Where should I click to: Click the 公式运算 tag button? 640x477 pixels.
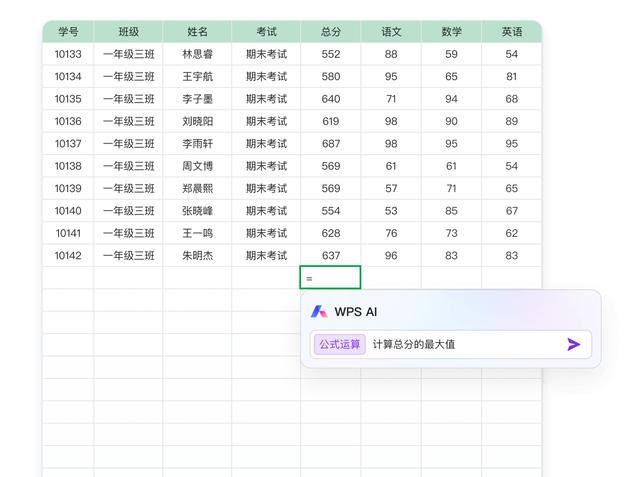point(340,344)
